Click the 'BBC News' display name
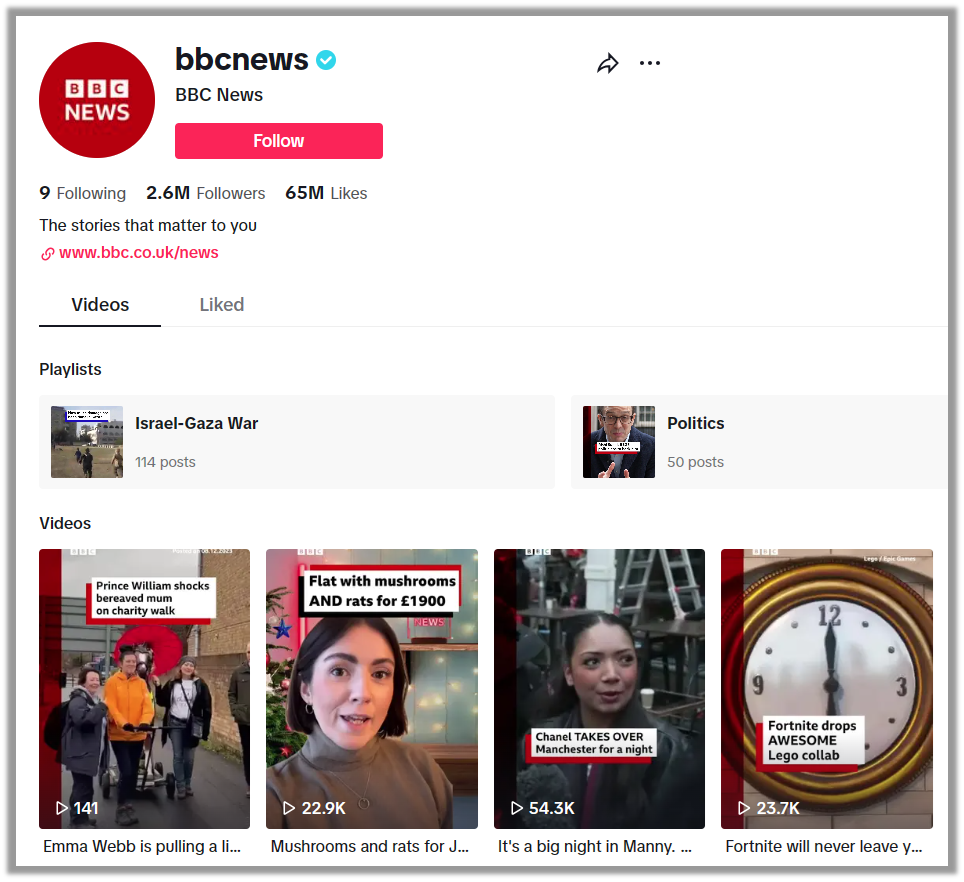964x882 pixels. pos(219,95)
